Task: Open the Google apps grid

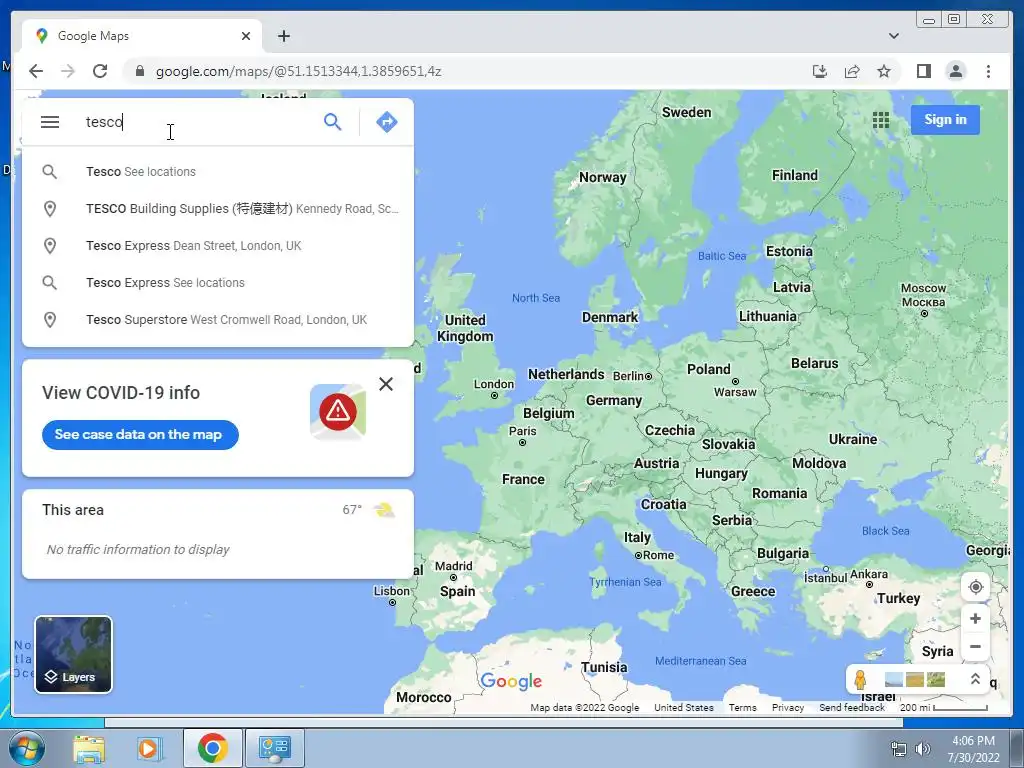Action: point(881,120)
